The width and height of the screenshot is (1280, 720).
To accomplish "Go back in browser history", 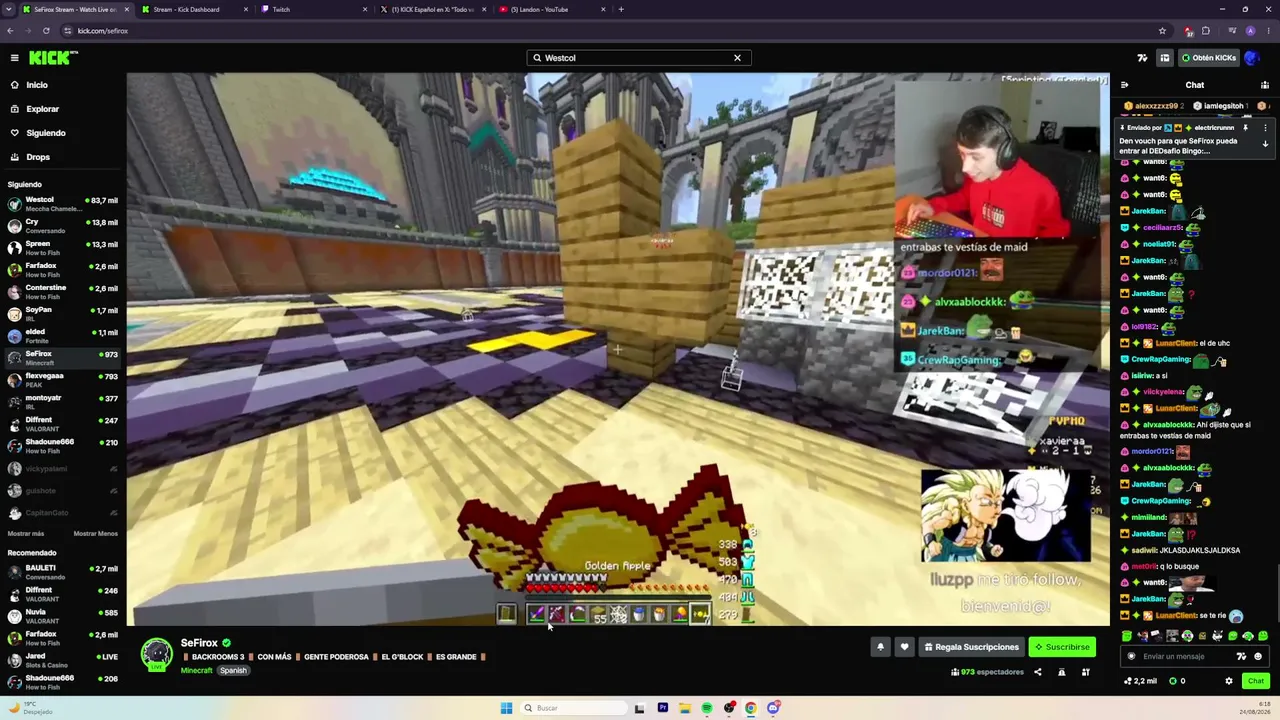I will tap(10, 31).
